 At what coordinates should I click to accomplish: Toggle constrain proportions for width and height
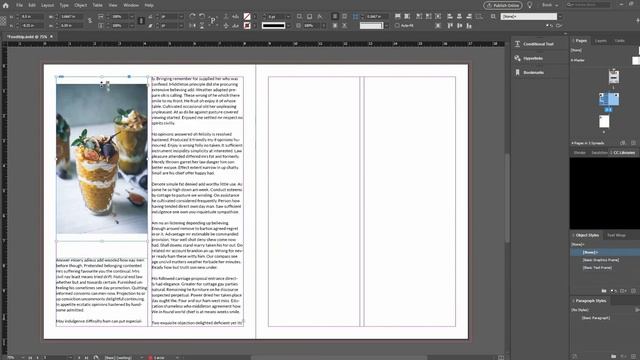tap(90, 20)
